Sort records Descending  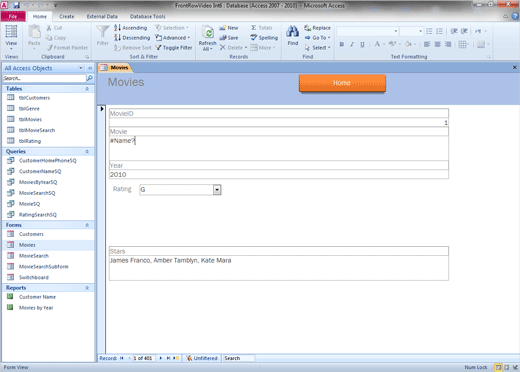pyautogui.click(x=132, y=38)
